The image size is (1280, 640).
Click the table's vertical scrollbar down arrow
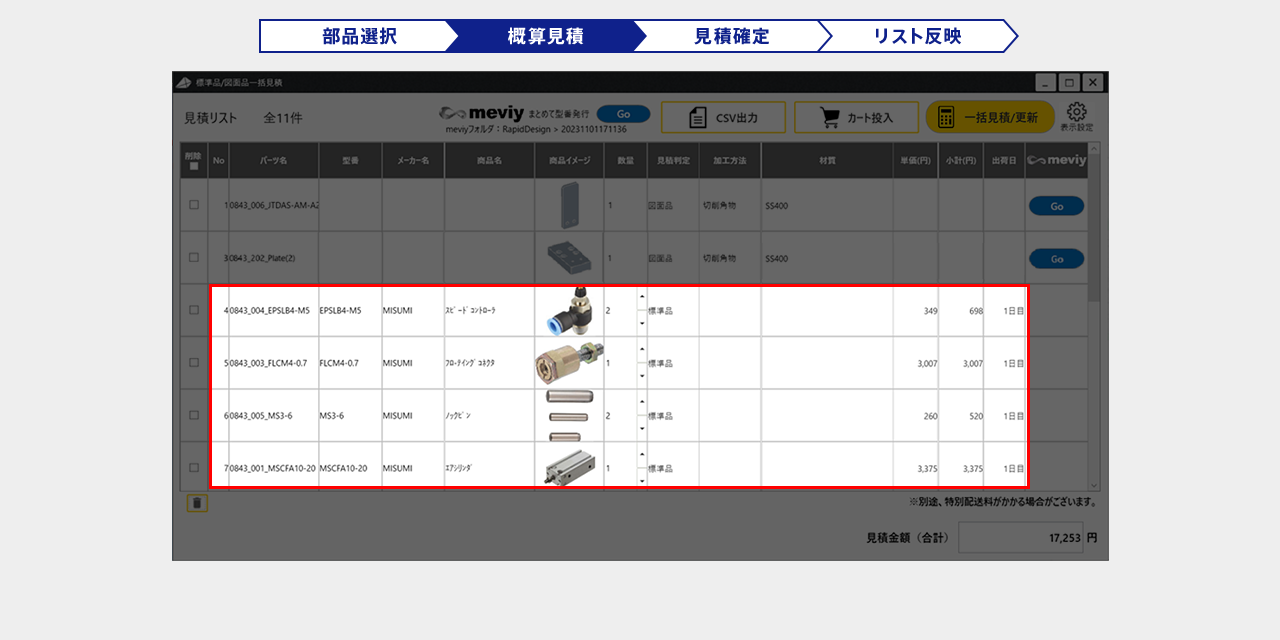coord(1093,484)
